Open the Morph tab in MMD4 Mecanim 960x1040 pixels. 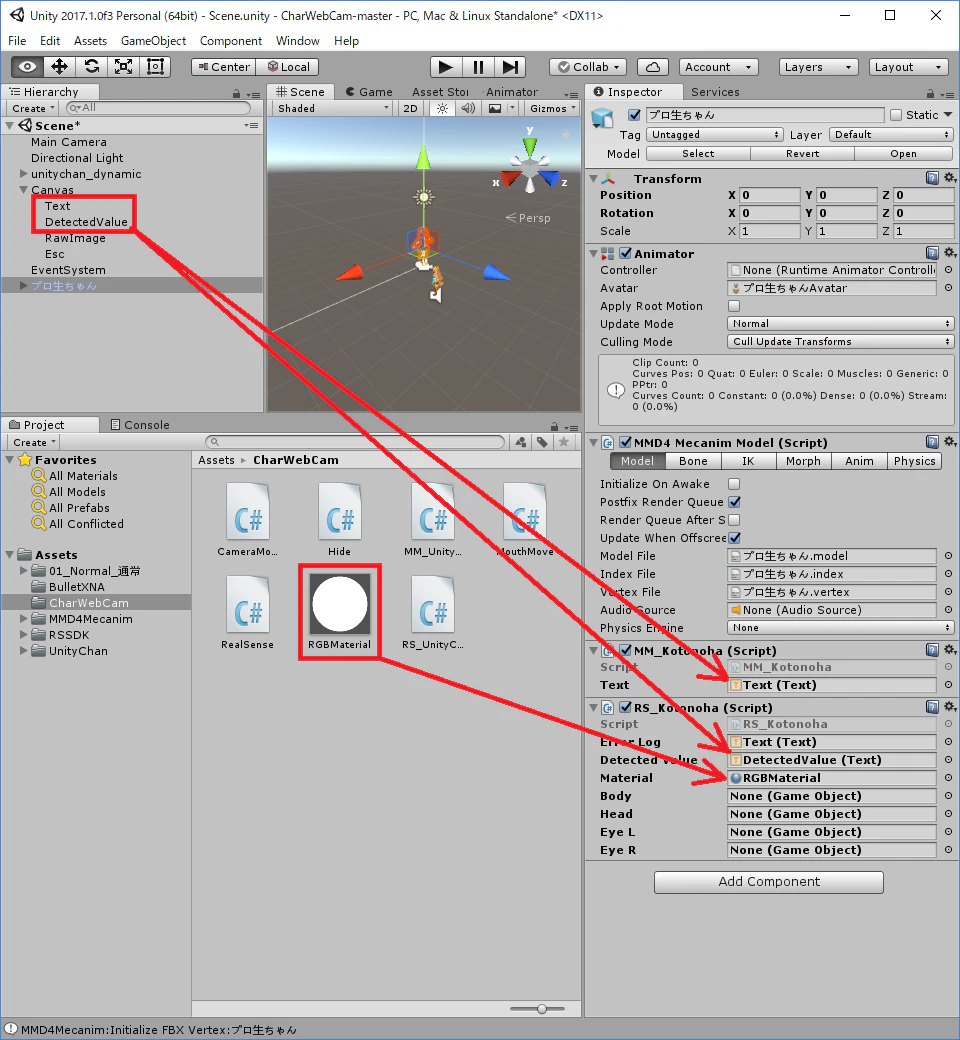803,461
